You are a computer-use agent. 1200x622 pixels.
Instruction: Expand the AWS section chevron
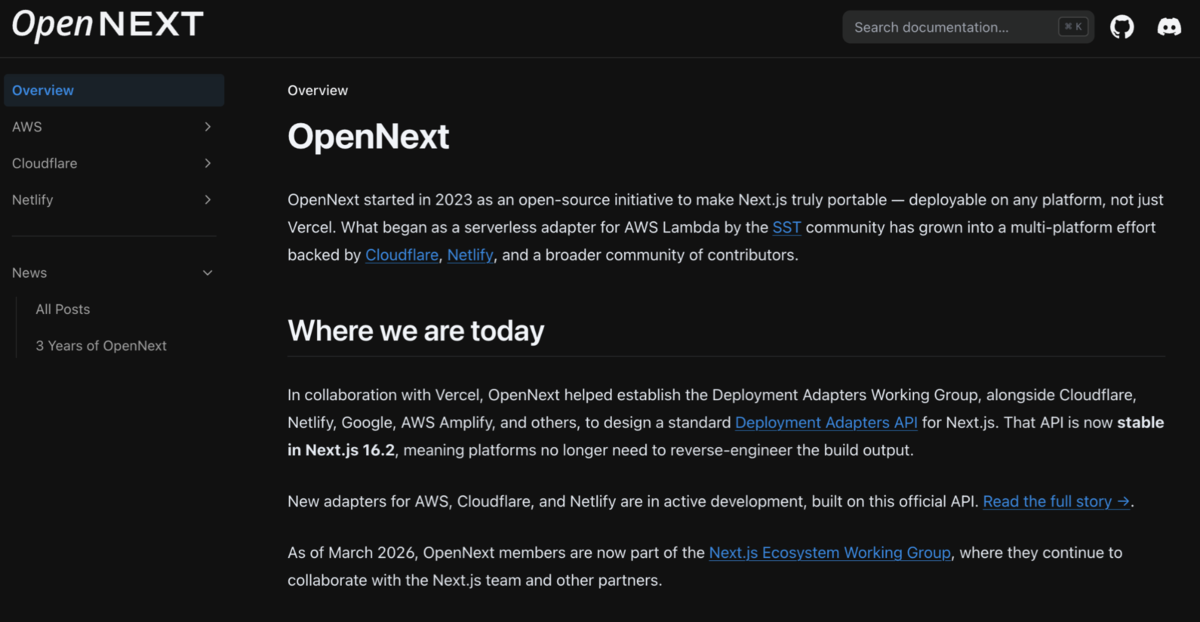pyautogui.click(x=207, y=127)
